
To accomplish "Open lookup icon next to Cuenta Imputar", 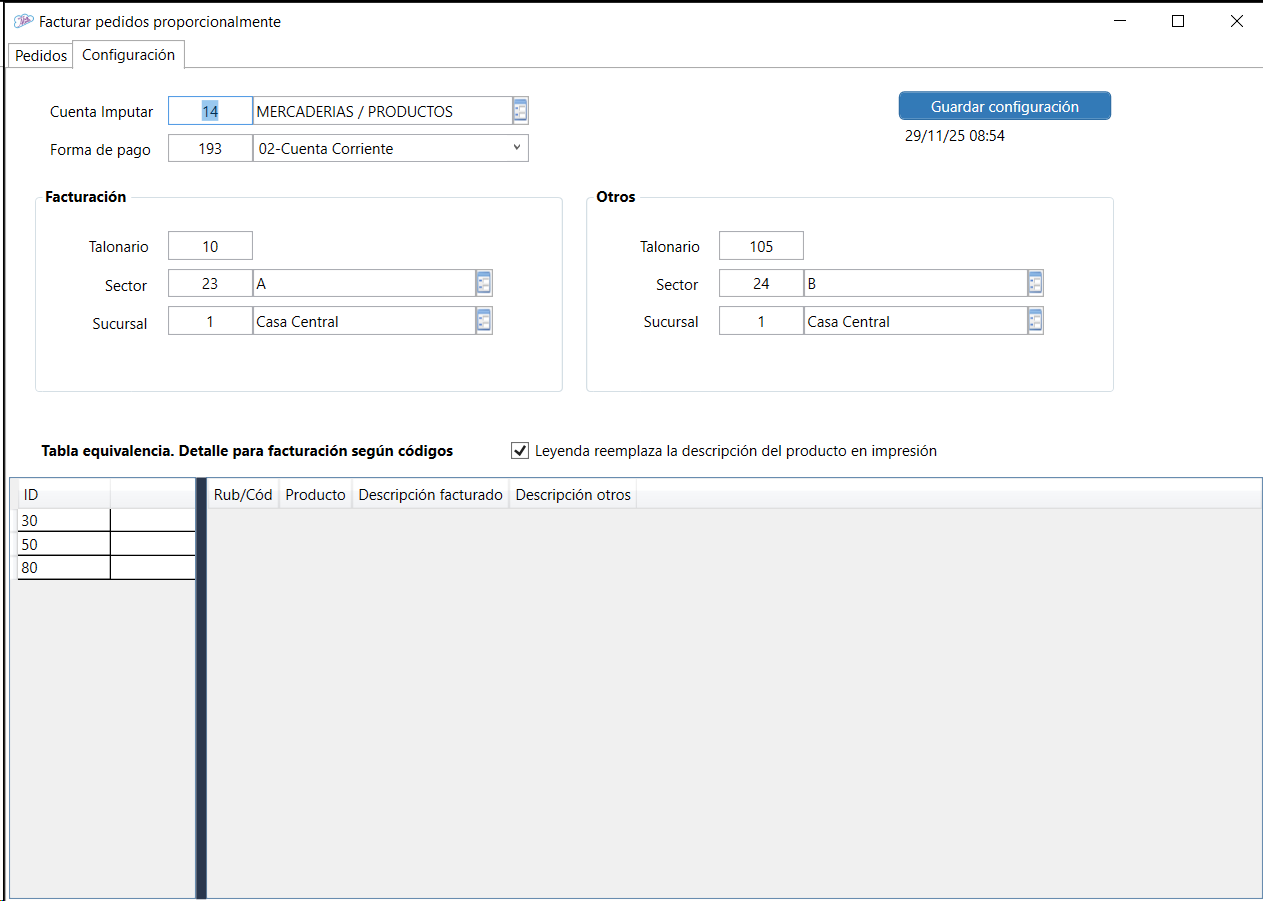I will [520, 111].
